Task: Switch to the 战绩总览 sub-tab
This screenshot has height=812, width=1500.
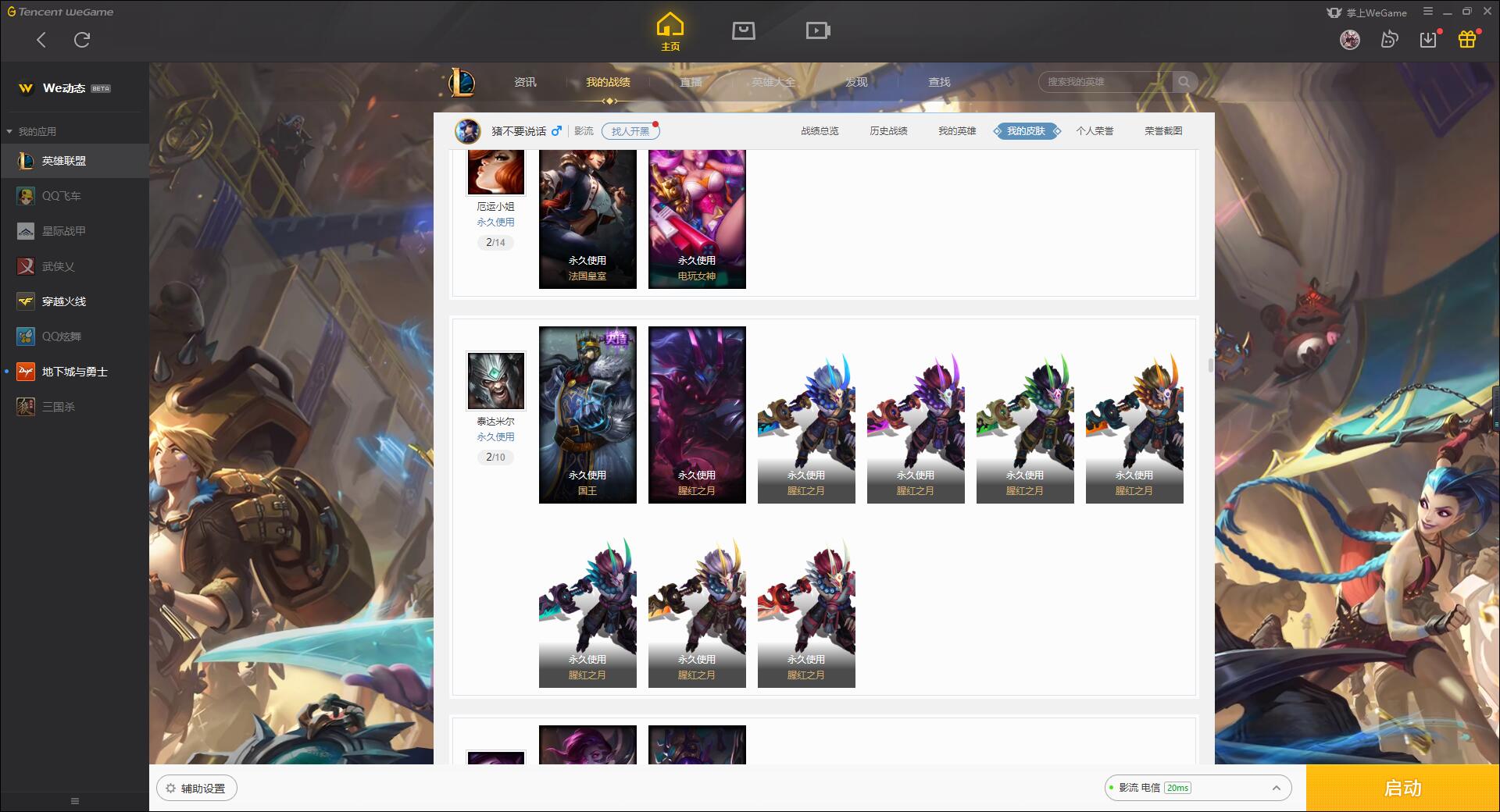Action: coord(820,131)
